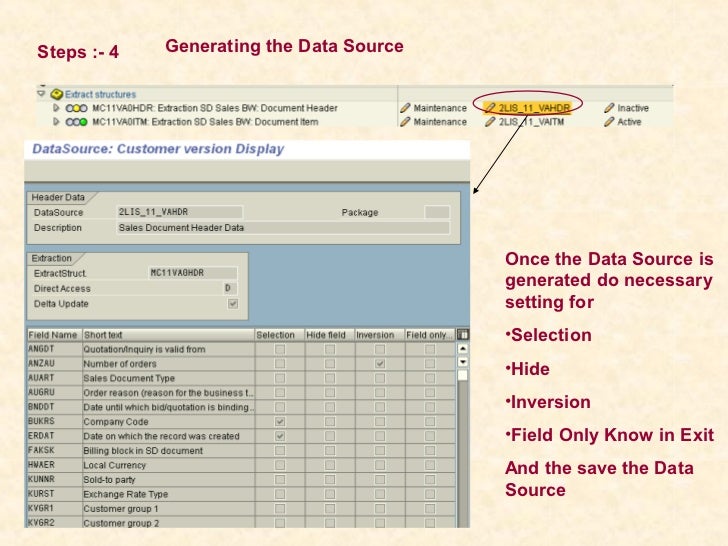Image resolution: width=728 pixels, height=546 pixels.
Task: Collapse the Extract structures tree node
Action: 41,94
